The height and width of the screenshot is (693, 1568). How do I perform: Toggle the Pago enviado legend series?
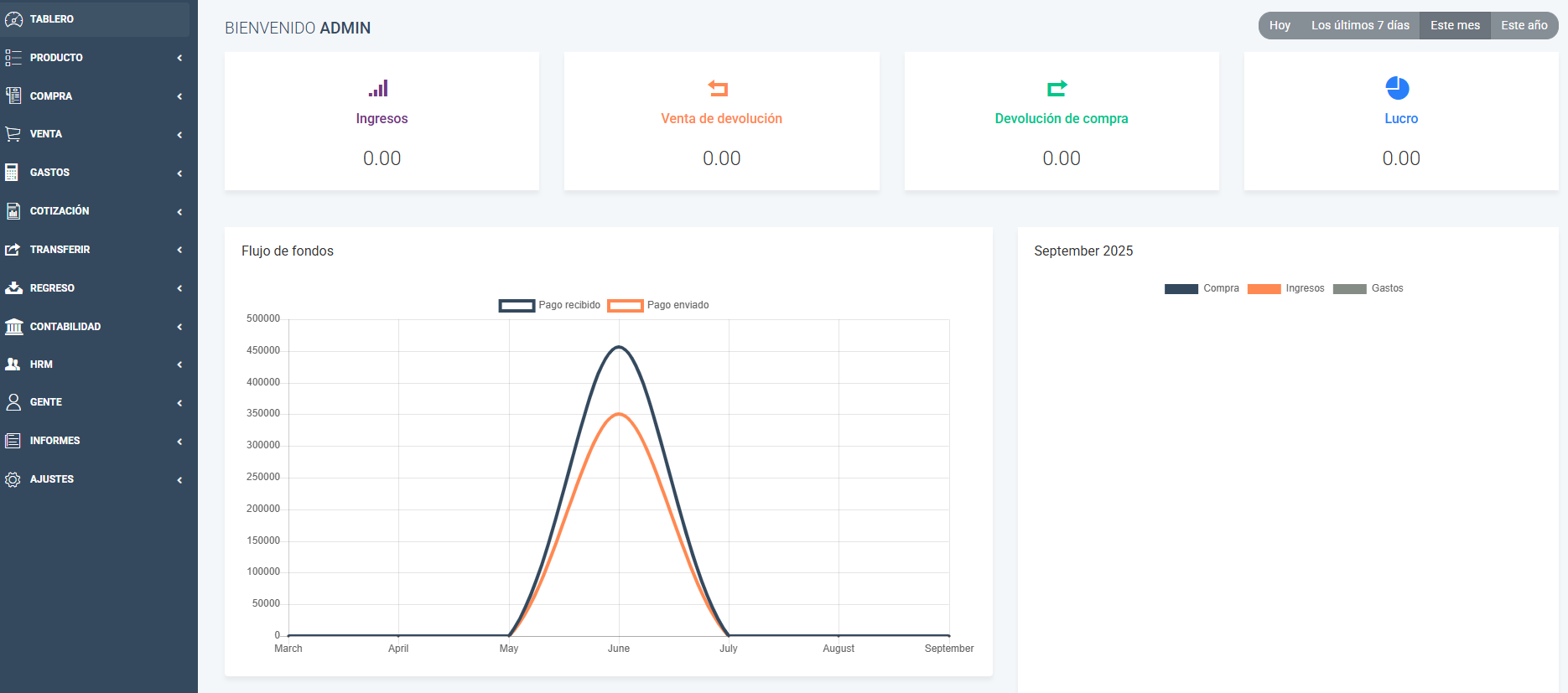click(658, 305)
